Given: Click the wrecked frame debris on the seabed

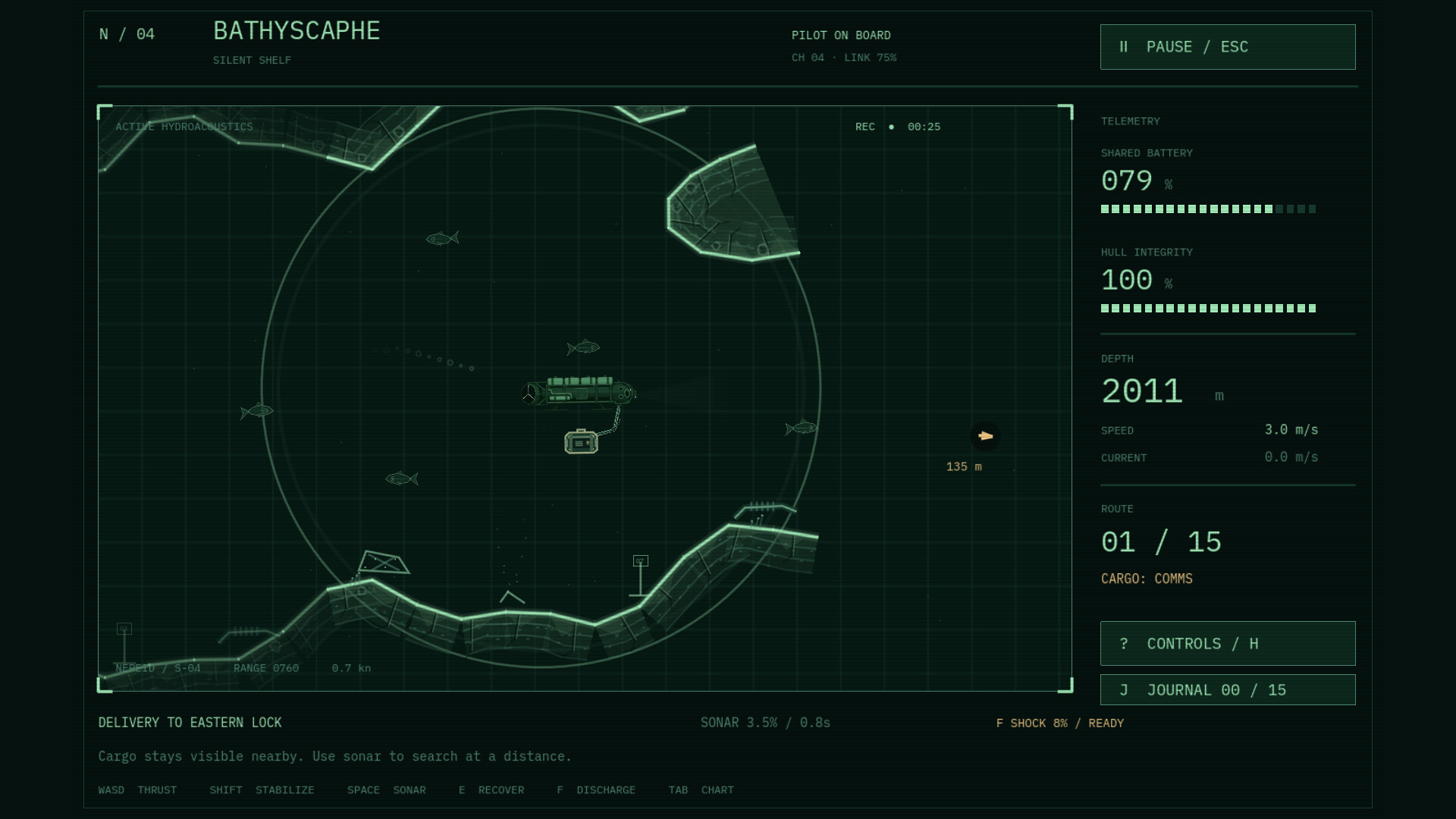Looking at the screenshot, I should tap(383, 563).
